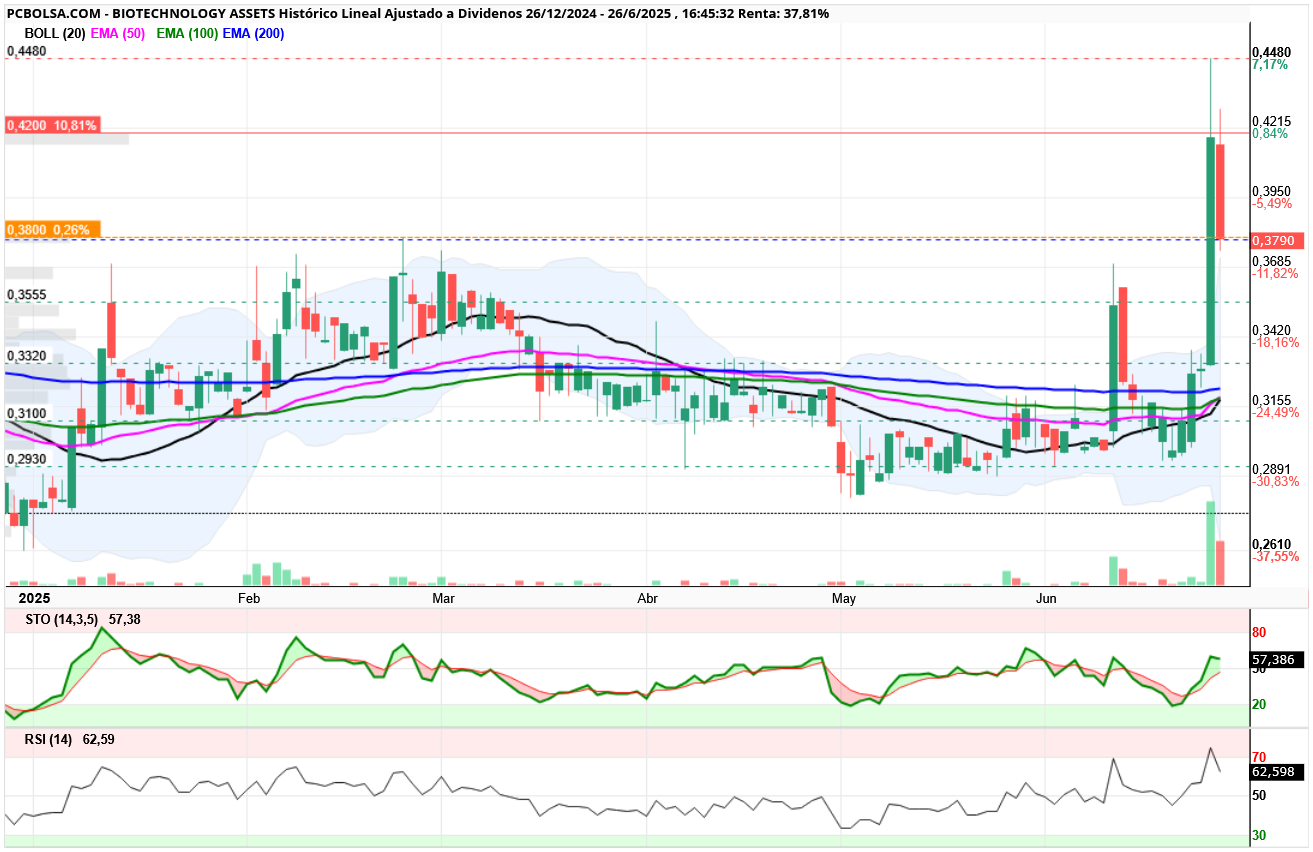Image resolution: width=1313 pixels, height=852 pixels.
Task: Click the Mar month label on time axis
Action: (443, 599)
